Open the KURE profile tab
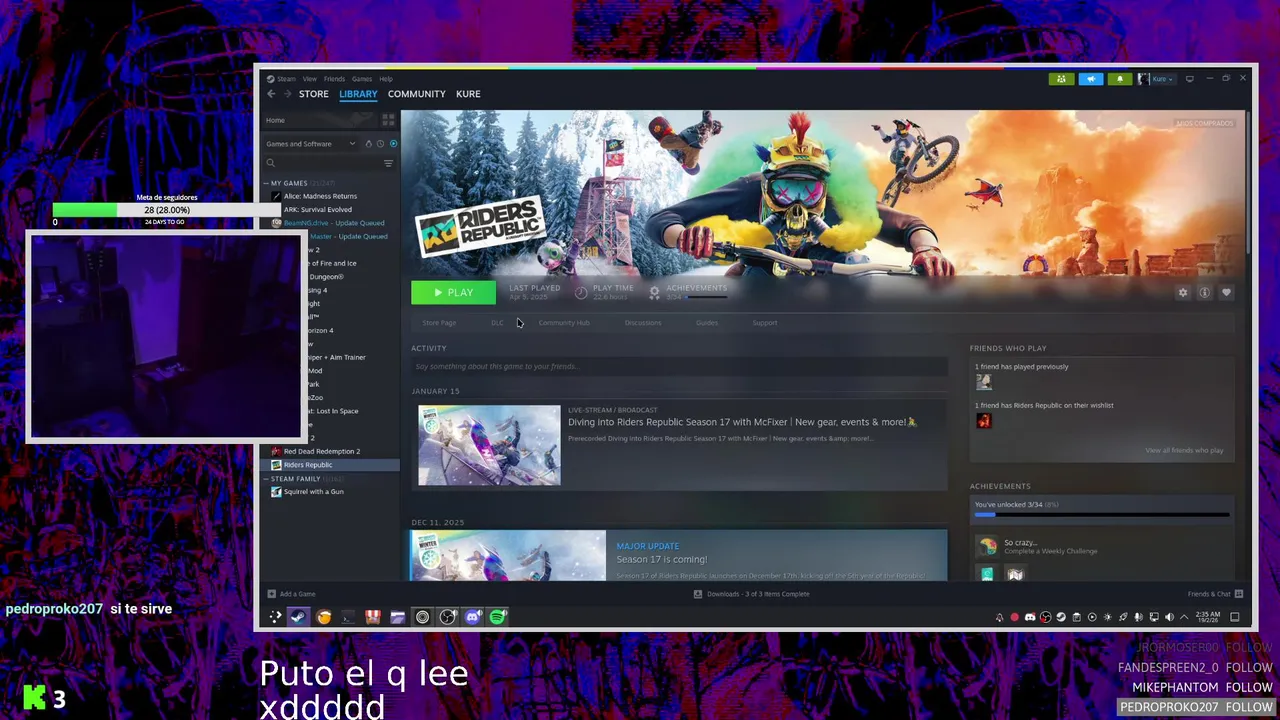Viewport: 1280px width, 720px height. tap(468, 94)
